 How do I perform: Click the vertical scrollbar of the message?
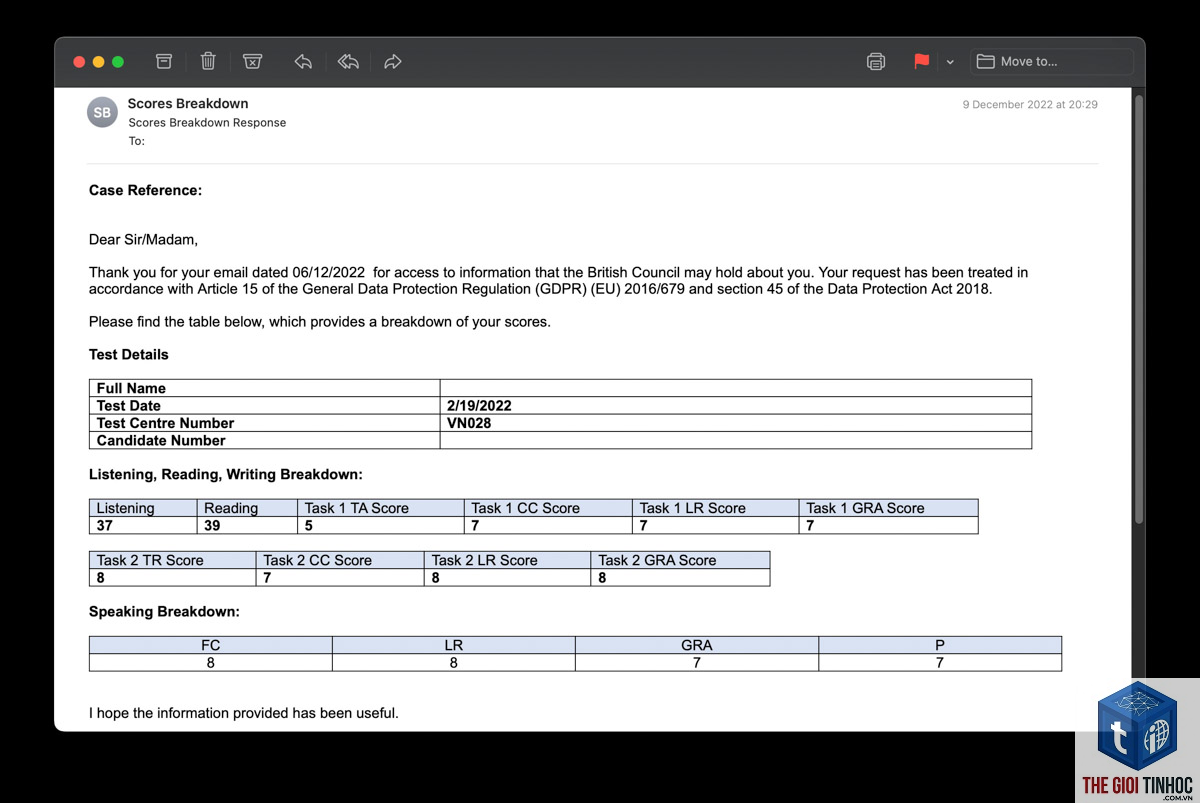pos(1138,310)
